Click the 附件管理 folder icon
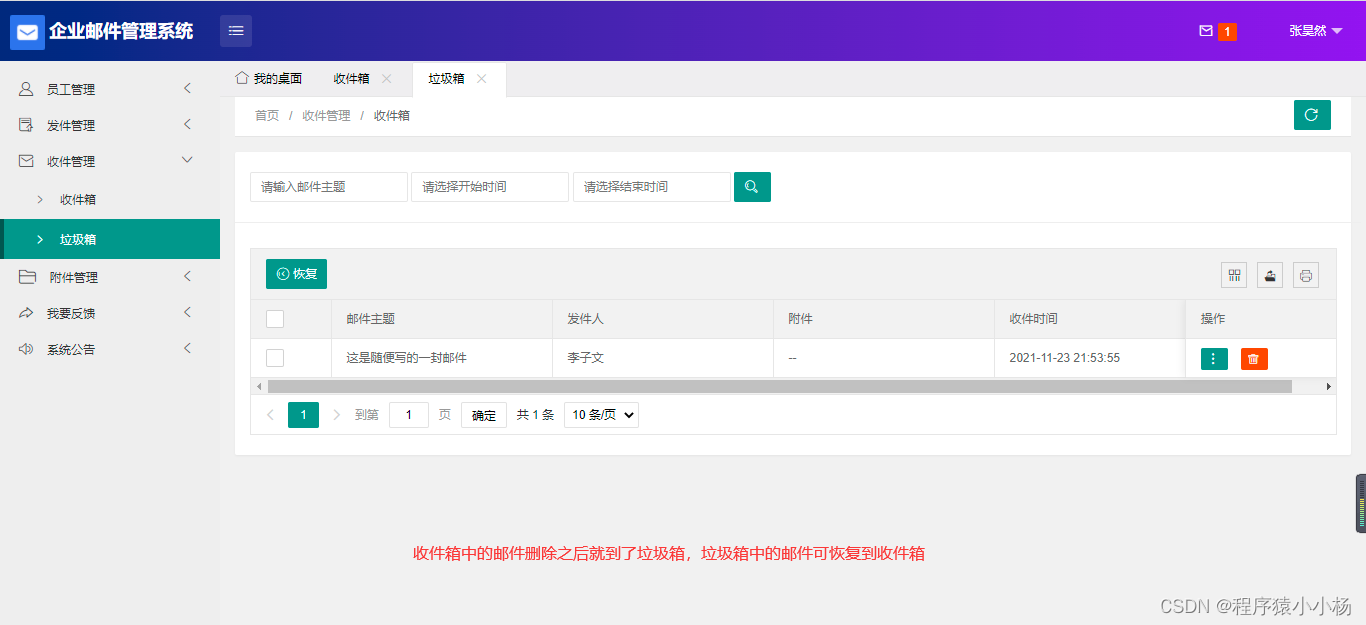The width and height of the screenshot is (1366, 625). point(27,277)
